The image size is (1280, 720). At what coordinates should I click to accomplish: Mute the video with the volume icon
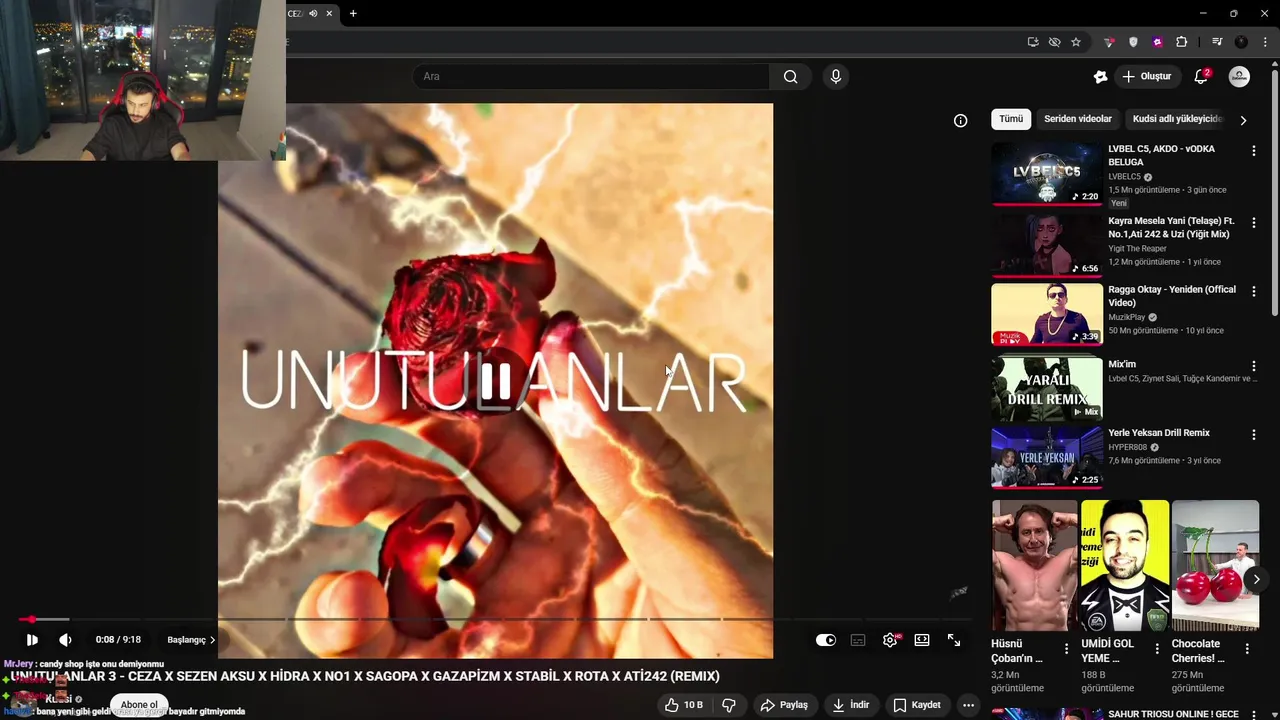[x=65, y=640]
